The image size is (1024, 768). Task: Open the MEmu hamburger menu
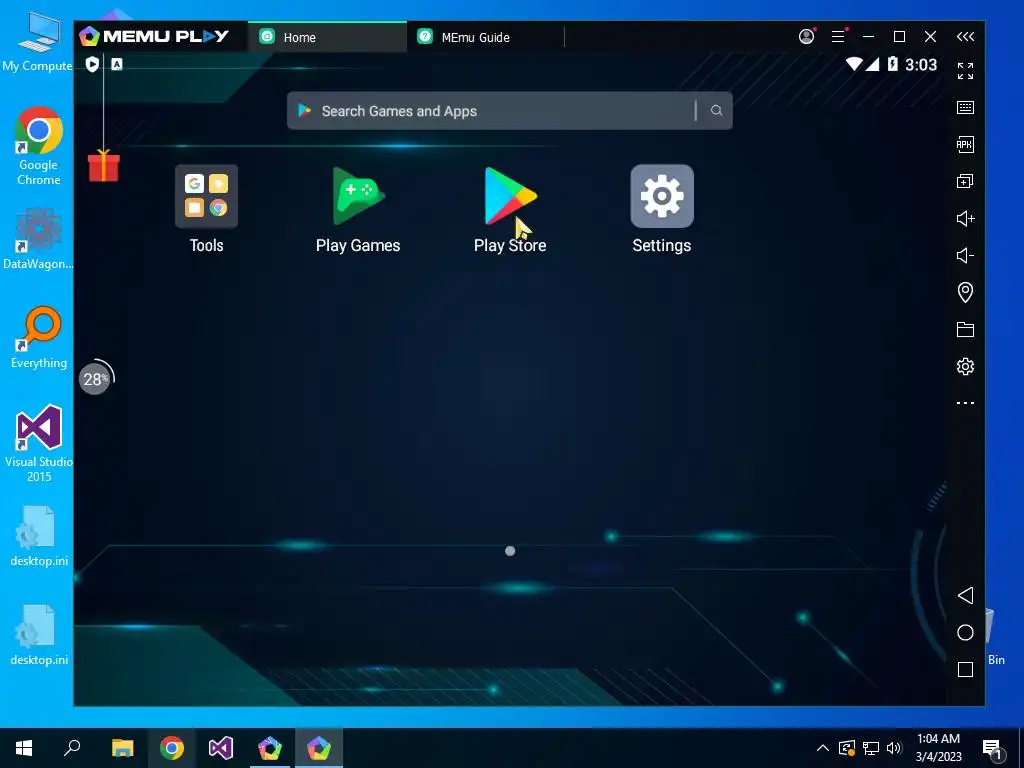[x=839, y=37]
